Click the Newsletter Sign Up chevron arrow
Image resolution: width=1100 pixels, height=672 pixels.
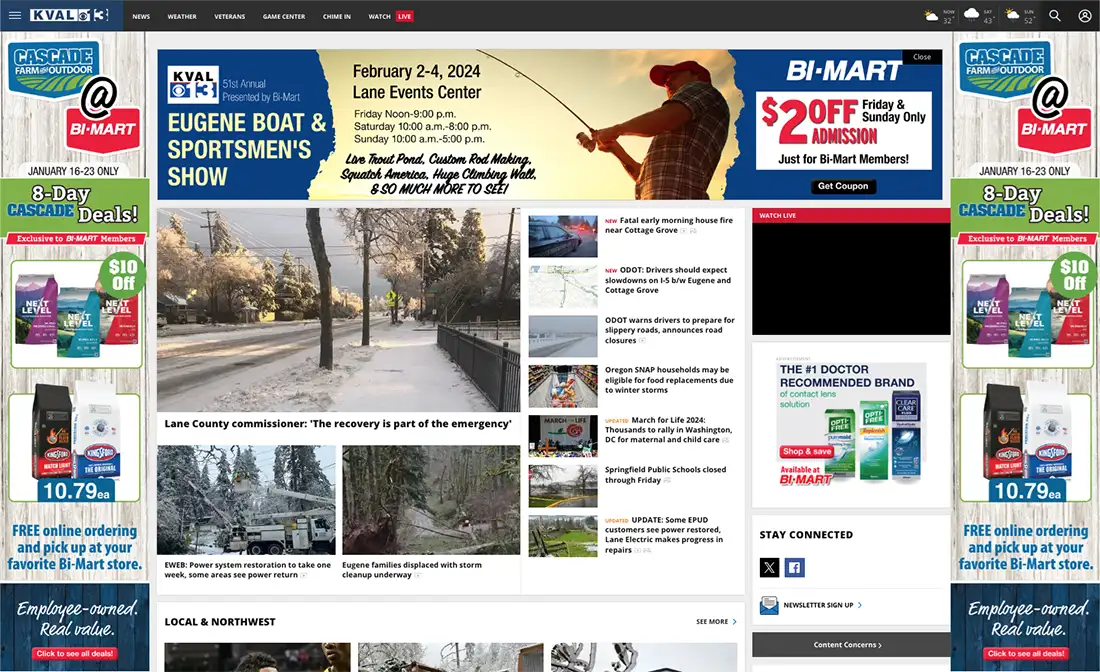point(860,605)
